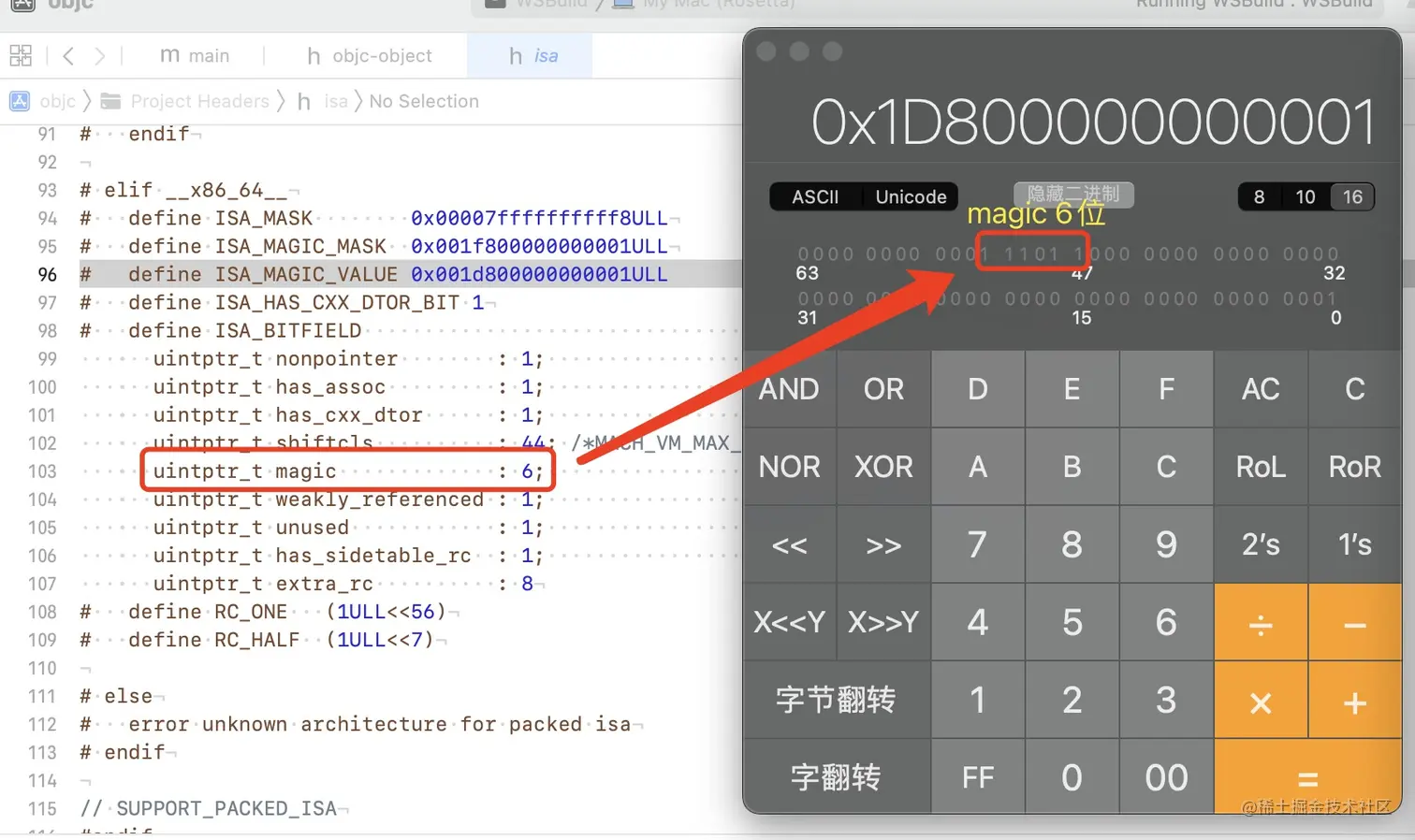Image resolution: width=1415 pixels, height=840 pixels.
Task: Switch to the main tab
Action: pyautogui.click(x=195, y=56)
